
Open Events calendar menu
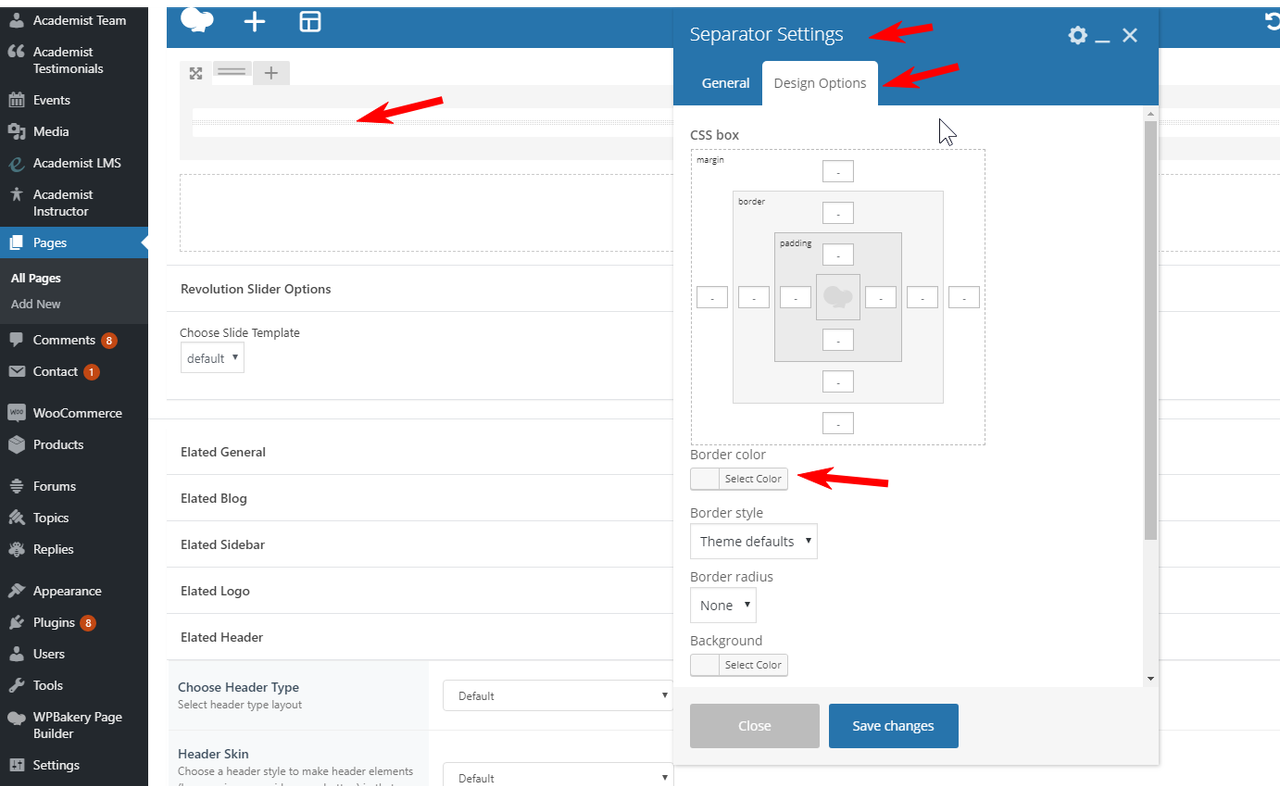74,100
